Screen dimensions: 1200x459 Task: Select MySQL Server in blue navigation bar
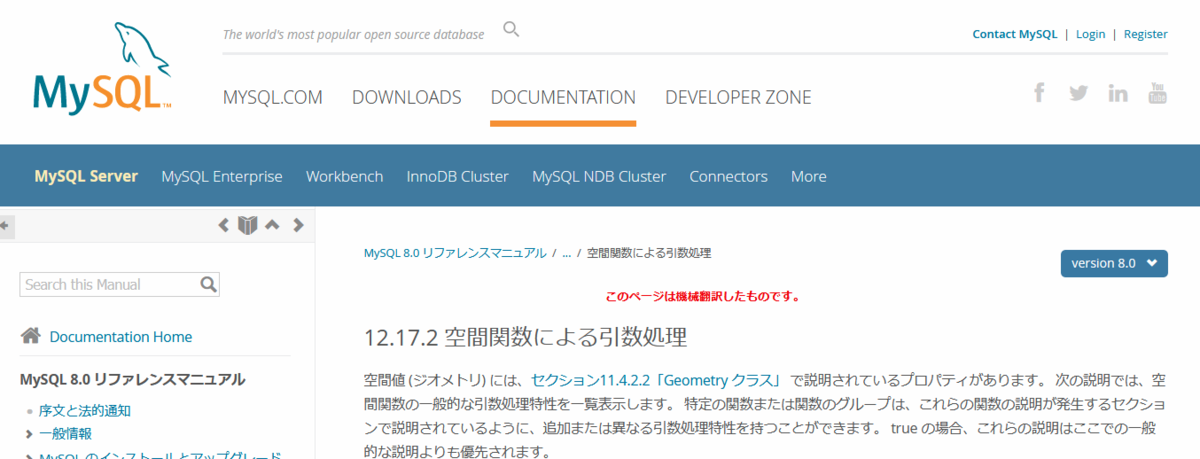pyautogui.click(x=86, y=176)
